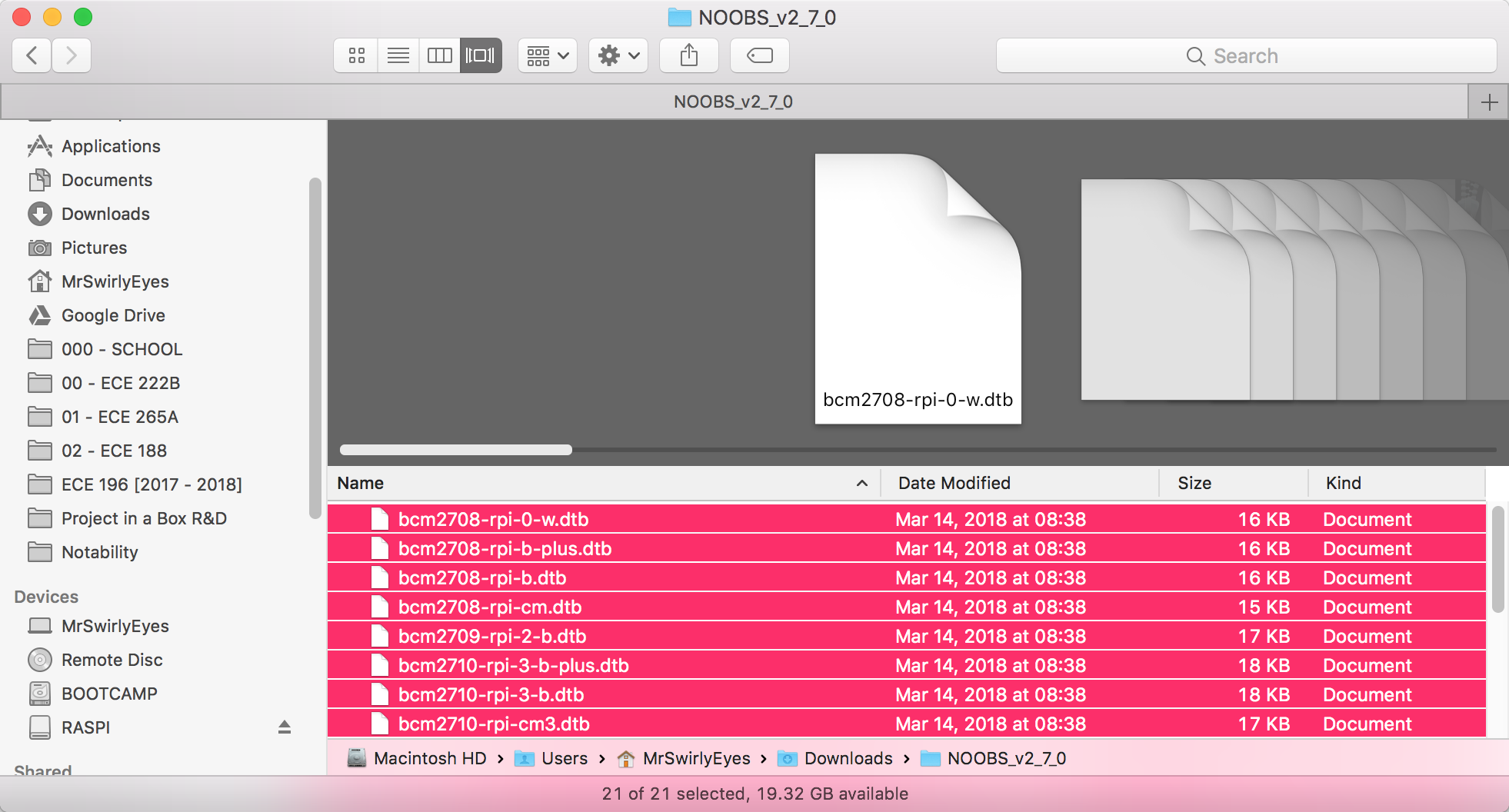Image resolution: width=1509 pixels, height=812 pixels.
Task: Click the Downloads sidebar icon
Action: coord(40,214)
